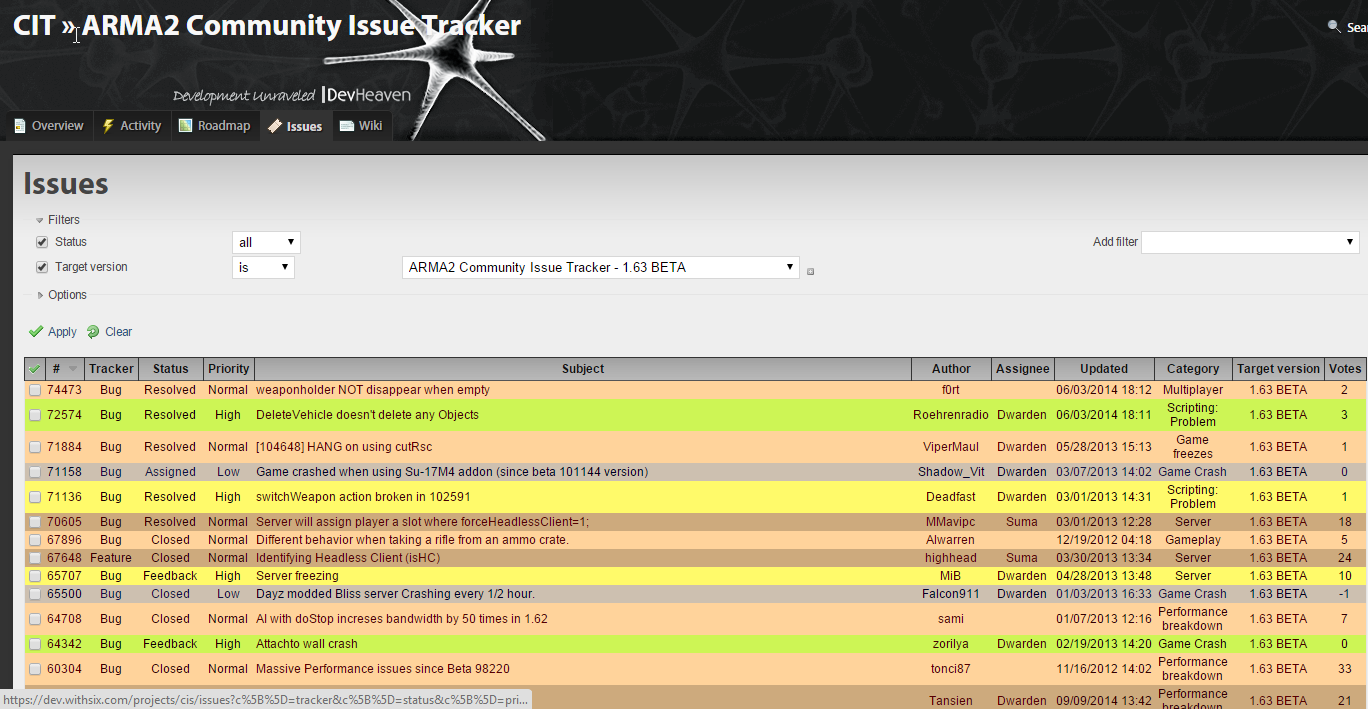
Task: Click the search magnifier icon
Action: tap(1334, 27)
